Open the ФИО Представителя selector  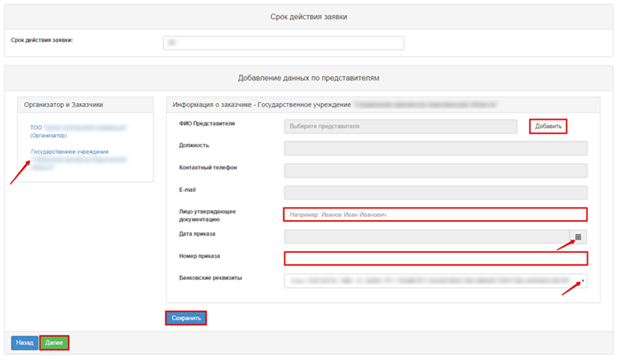(x=401, y=126)
